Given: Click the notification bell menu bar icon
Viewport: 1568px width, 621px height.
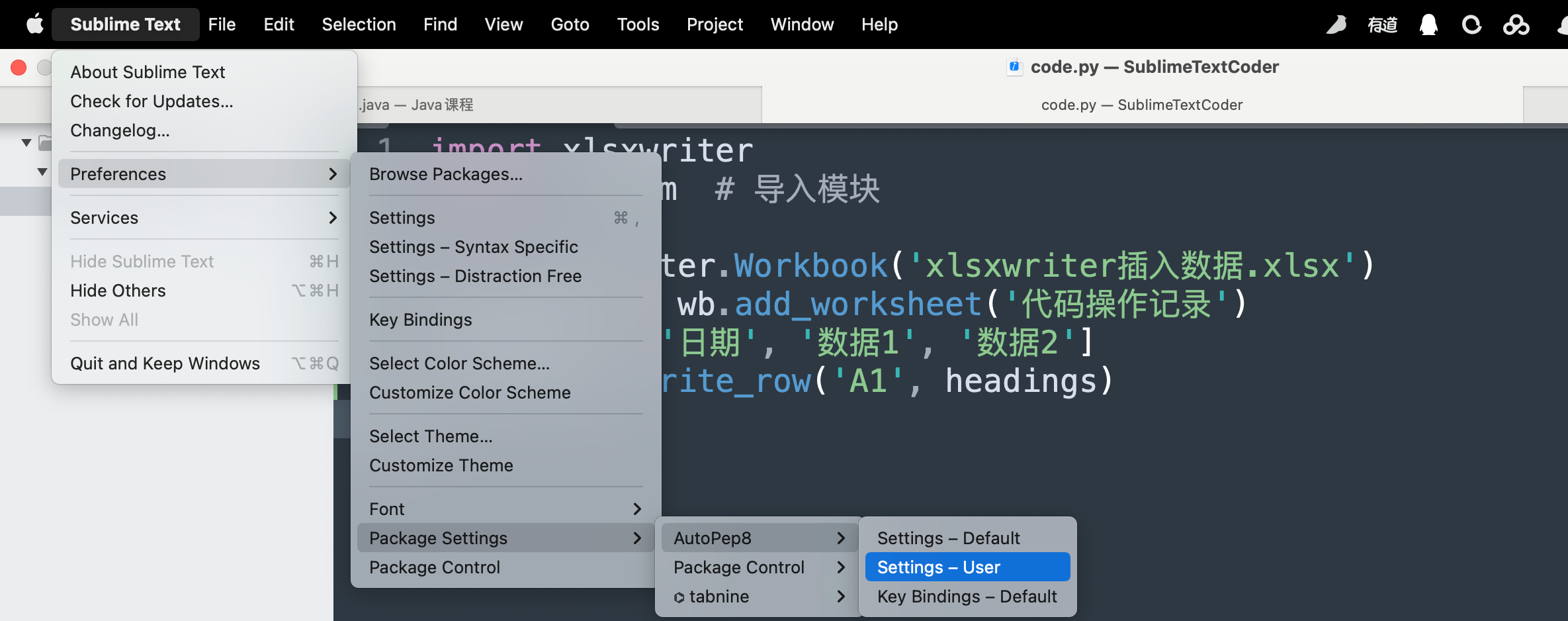Looking at the screenshot, I should tap(1428, 25).
